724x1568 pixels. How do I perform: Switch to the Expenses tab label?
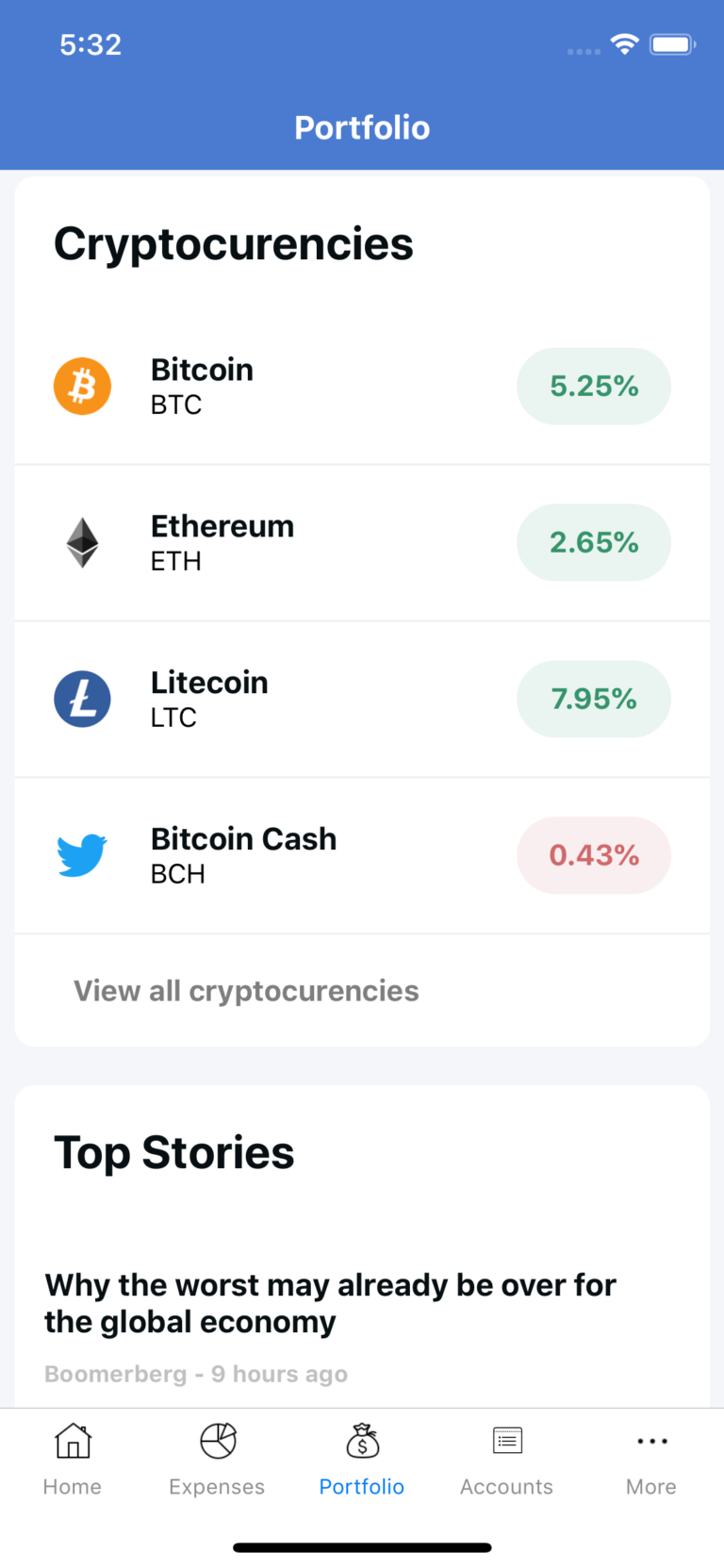click(217, 1487)
